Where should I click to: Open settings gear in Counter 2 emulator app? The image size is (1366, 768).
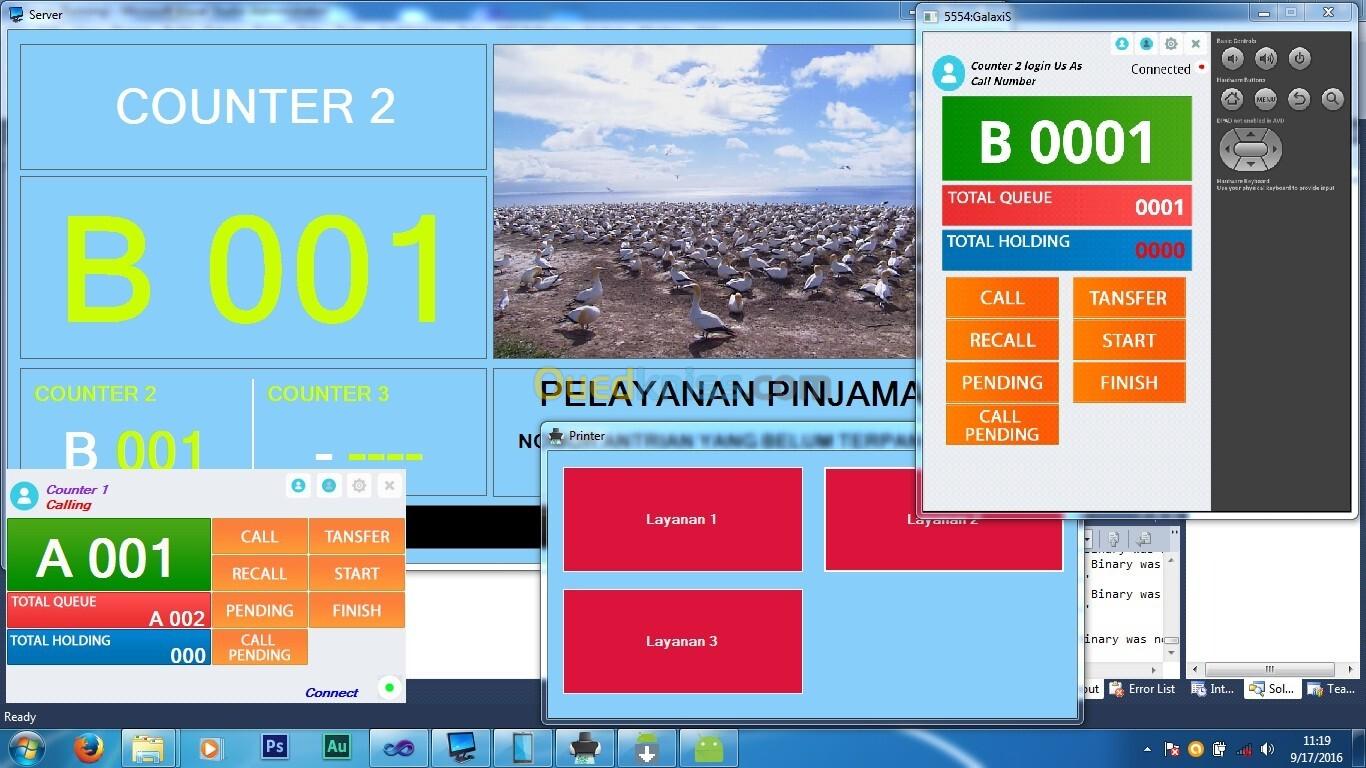coord(1171,44)
